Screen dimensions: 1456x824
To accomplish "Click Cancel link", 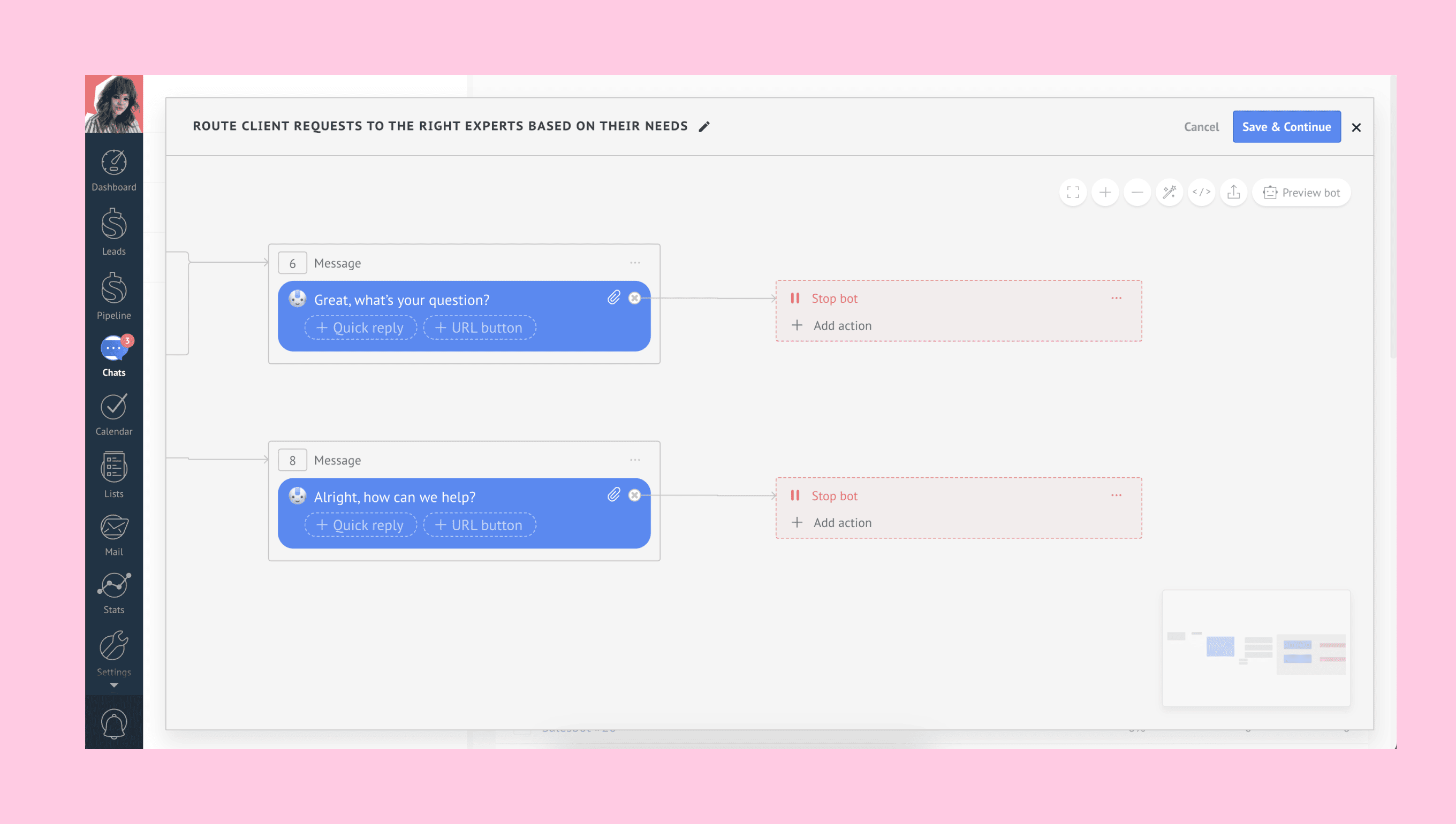I will tap(1201, 127).
